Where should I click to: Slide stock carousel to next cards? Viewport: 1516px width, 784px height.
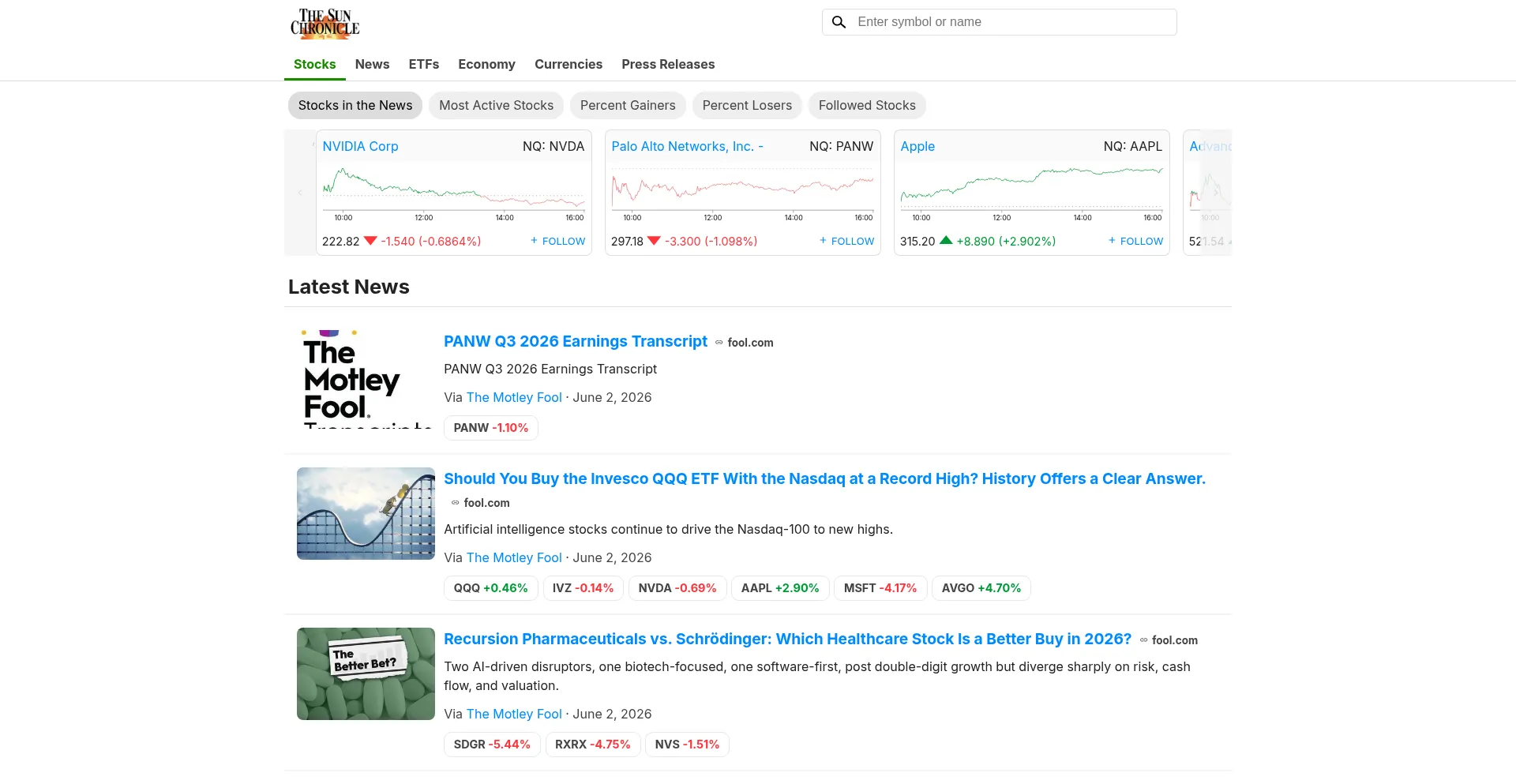pyautogui.click(x=1216, y=193)
